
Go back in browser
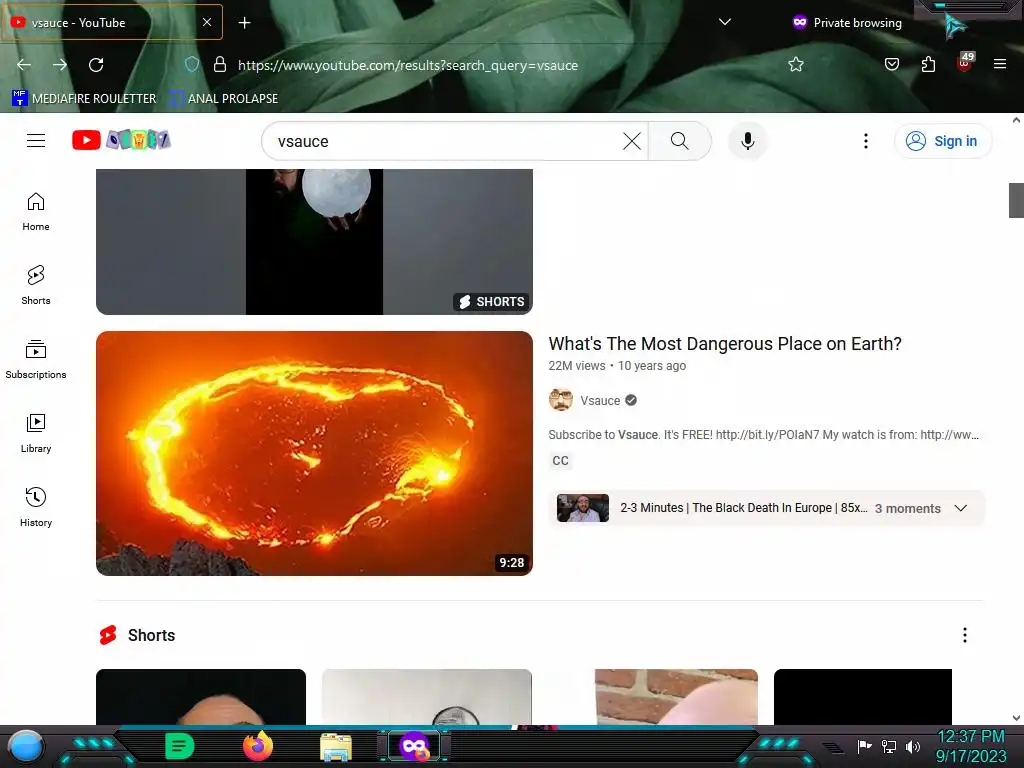point(24,65)
